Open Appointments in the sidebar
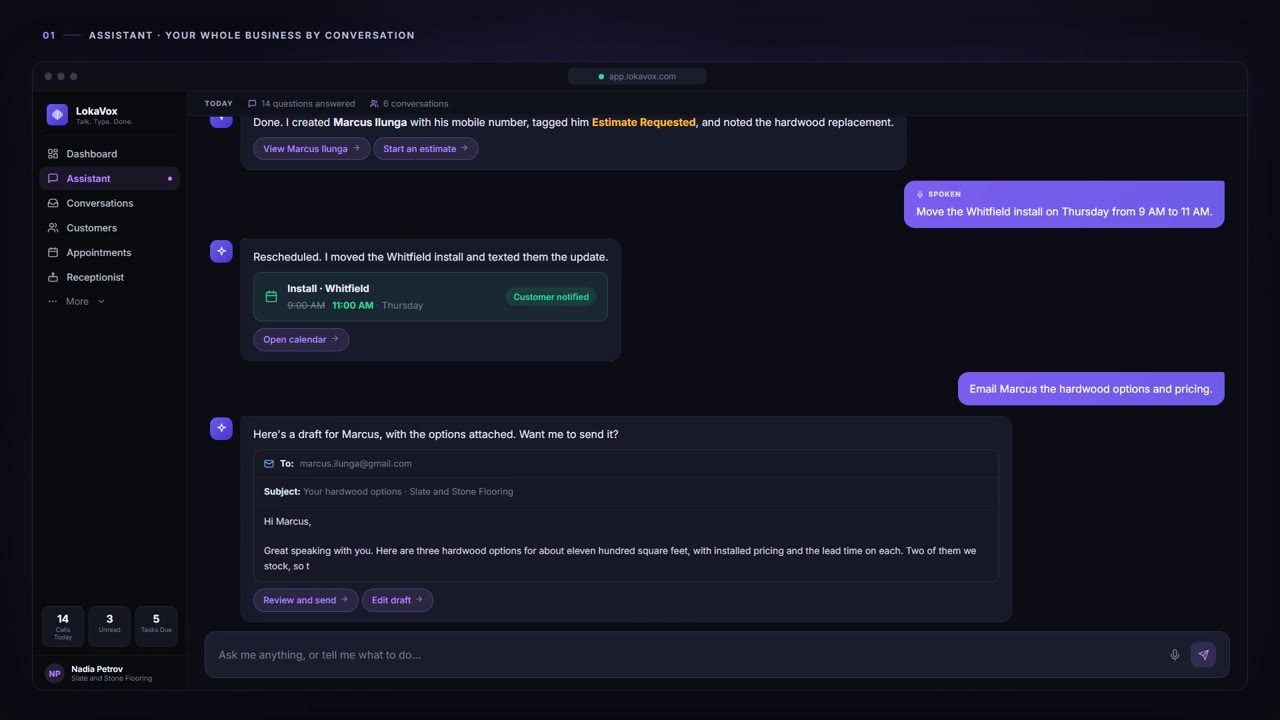This screenshot has width=1280, height=720. pyautogui.click(x=109, y=253)
